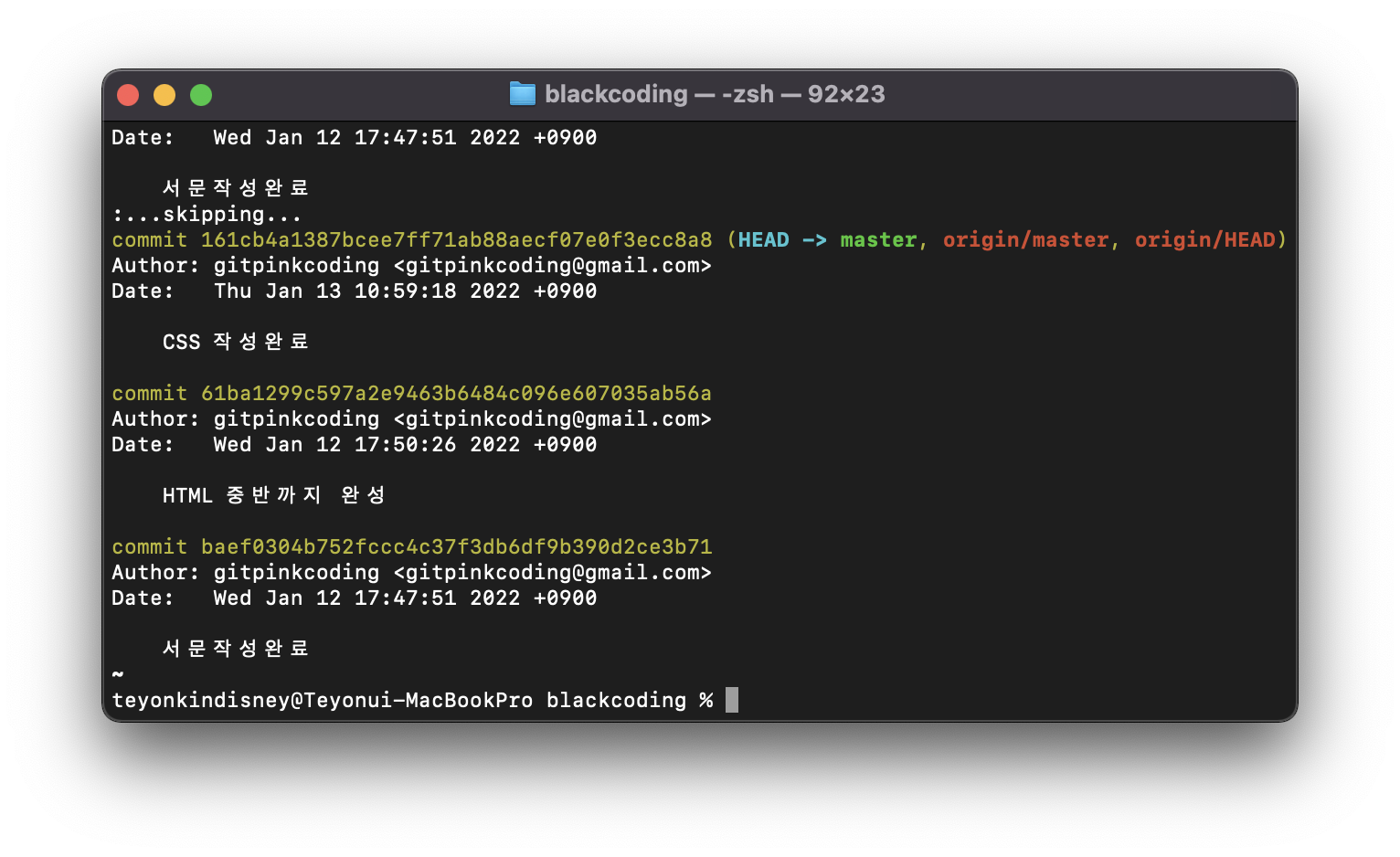Image resolution: width=1400 pixels, height=857 pixels.
Task: Click the top commit message '서문작성완료'
Action: tap(236, 188)
